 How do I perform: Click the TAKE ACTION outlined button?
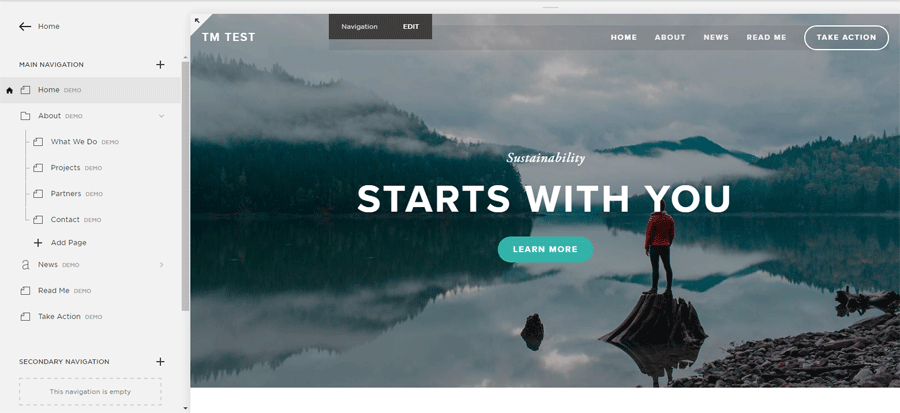846,37
